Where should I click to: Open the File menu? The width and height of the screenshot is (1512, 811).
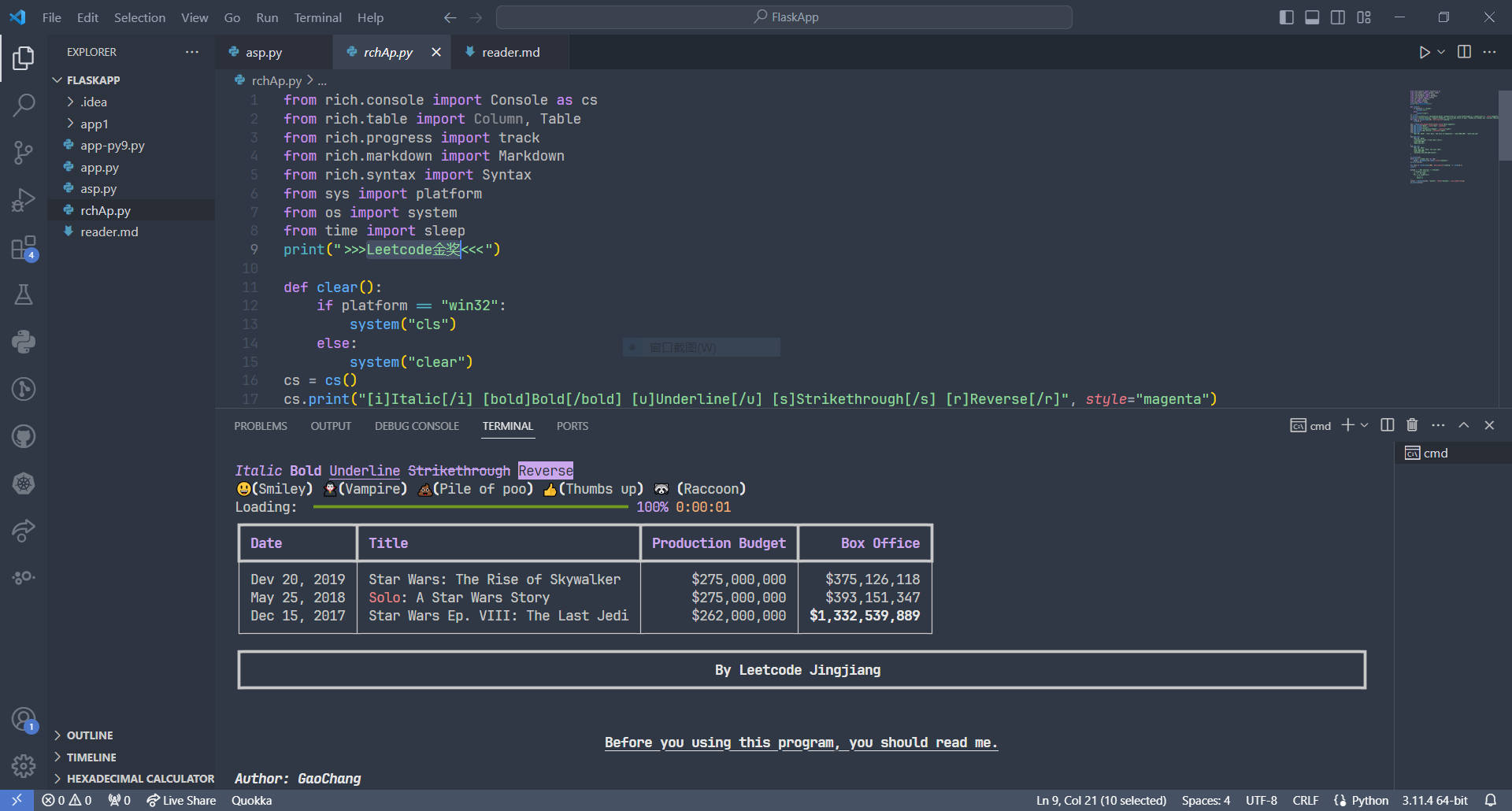52,17
